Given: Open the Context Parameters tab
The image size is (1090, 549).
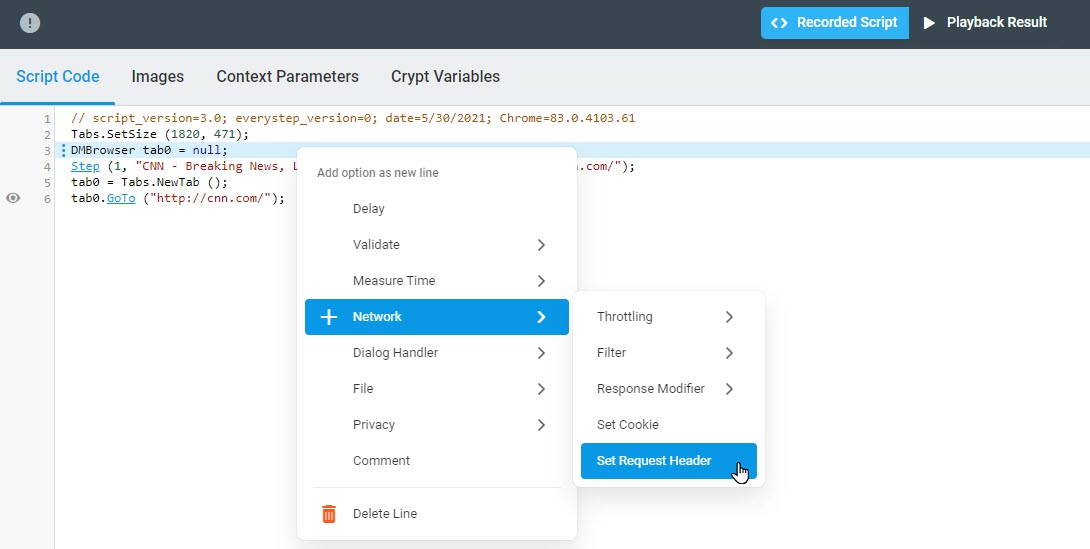Looking at the screenshot, I should 287,76.
